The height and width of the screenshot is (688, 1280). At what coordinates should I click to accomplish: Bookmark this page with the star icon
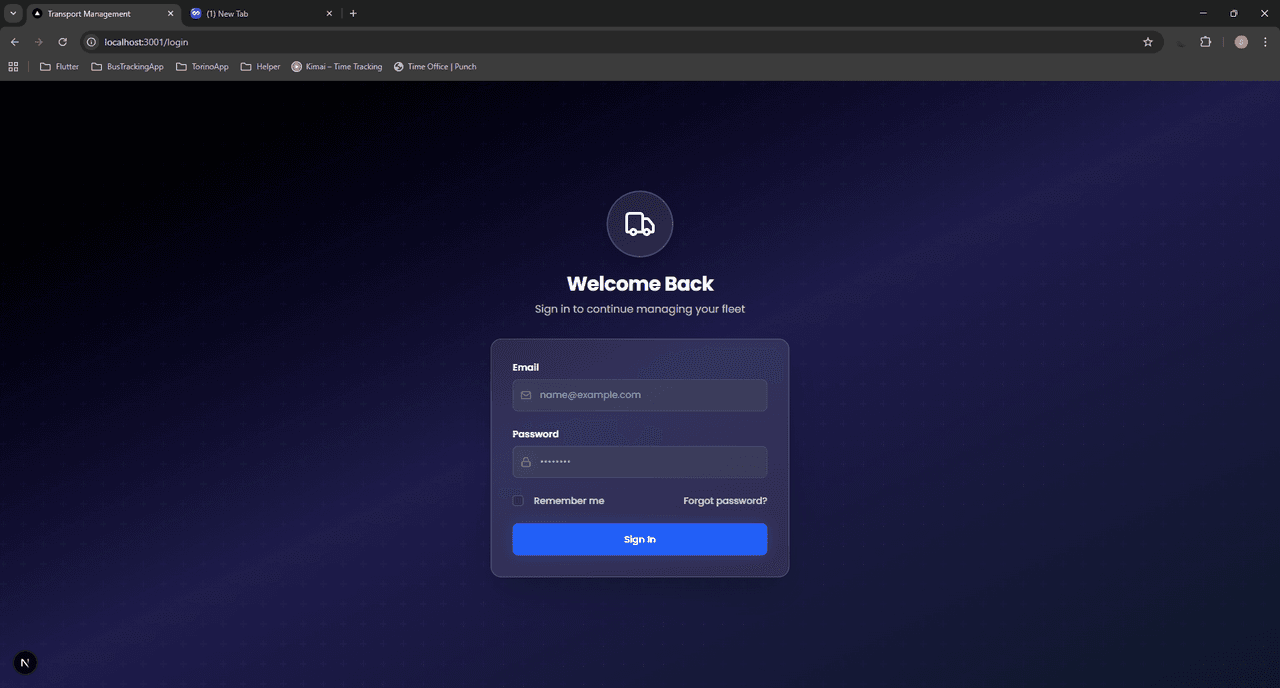point(1148,42)
